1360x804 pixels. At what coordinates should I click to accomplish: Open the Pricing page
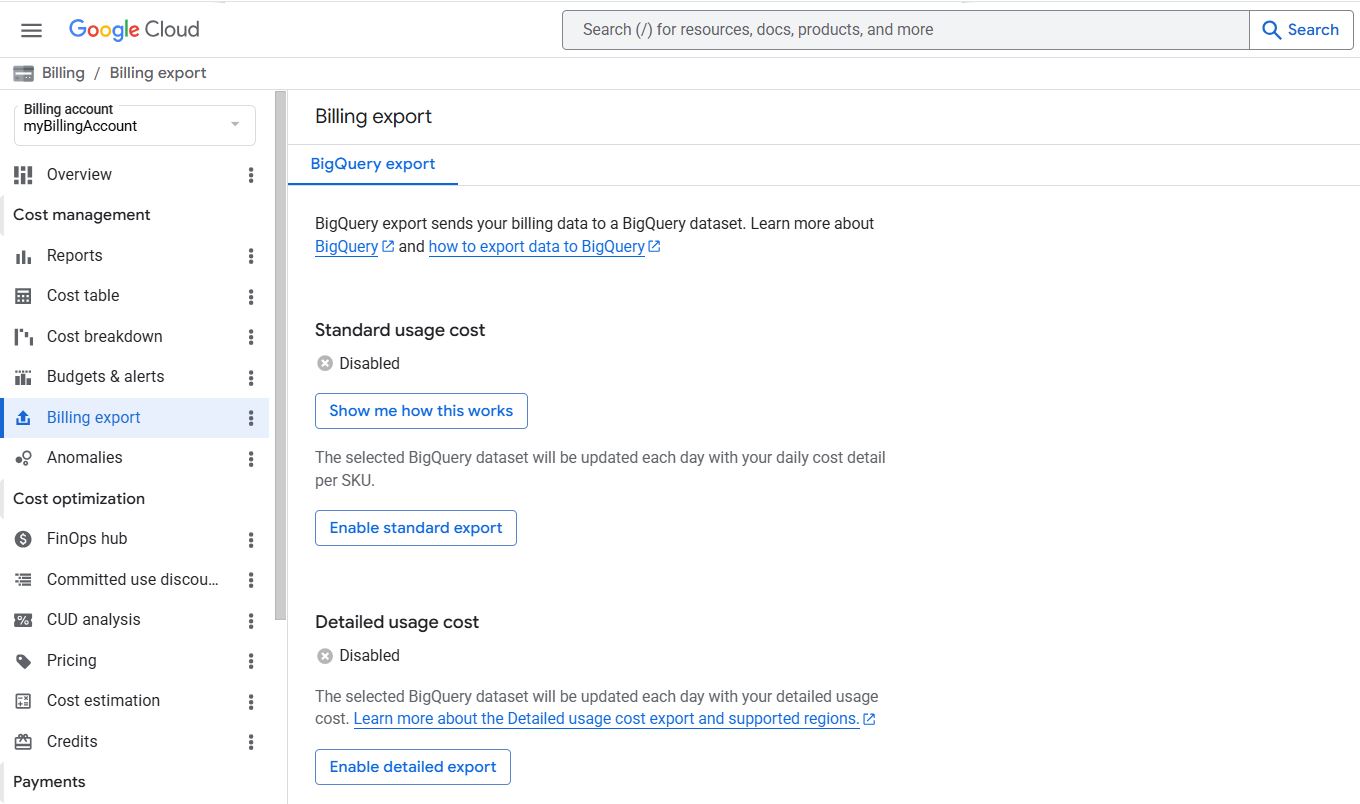pos(72,661)
